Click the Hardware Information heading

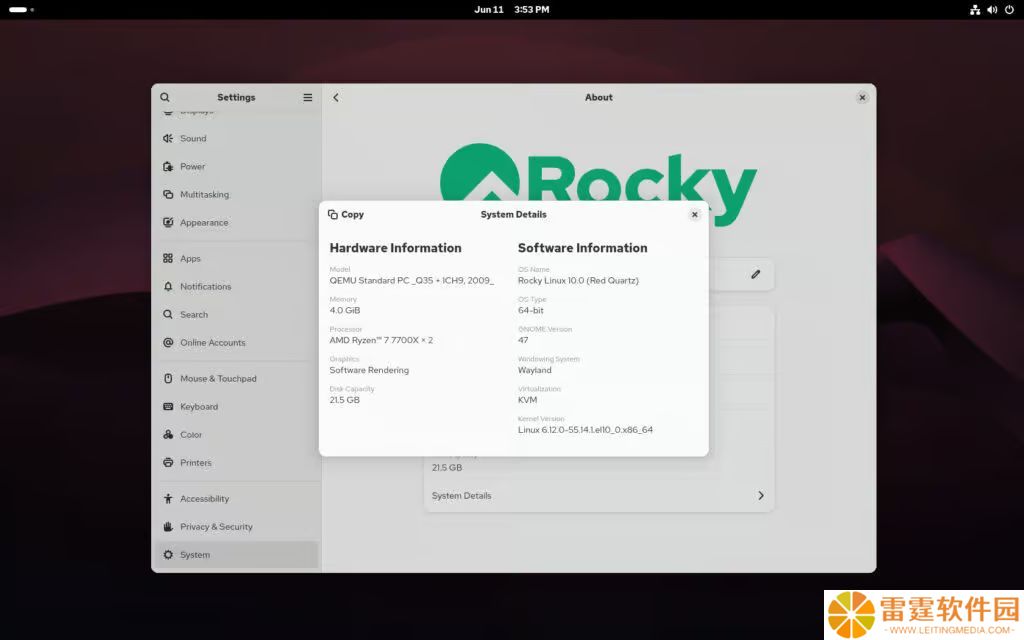(395, 248)
